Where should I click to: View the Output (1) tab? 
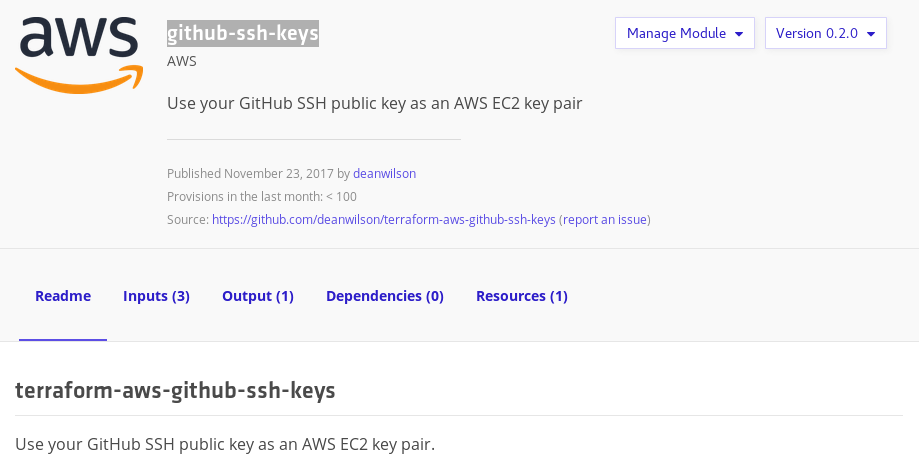click(x=258, y=296)
